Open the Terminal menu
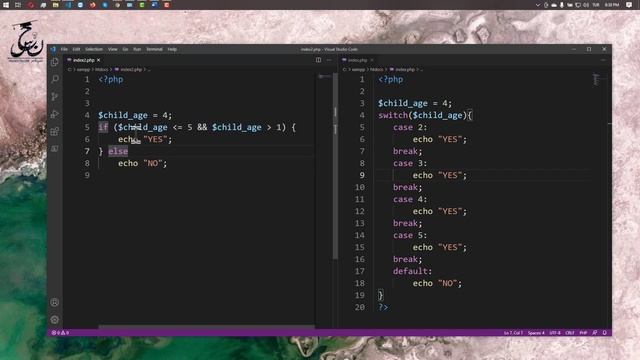This screenshot has height=360, width=640. pyautogui.click(x=154, y=49)
